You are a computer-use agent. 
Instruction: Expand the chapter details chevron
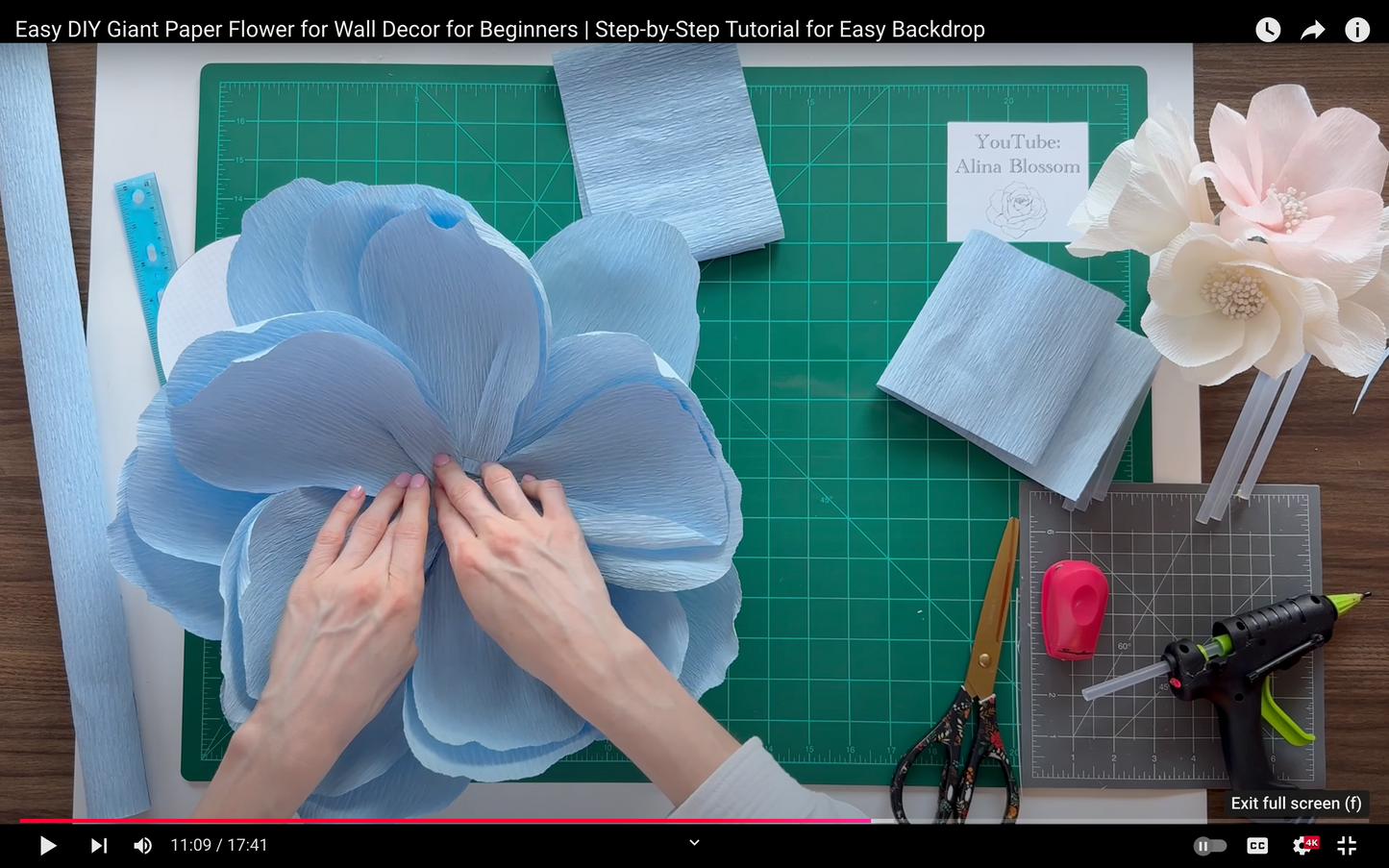pyautogui.click(x=694, y=842)
